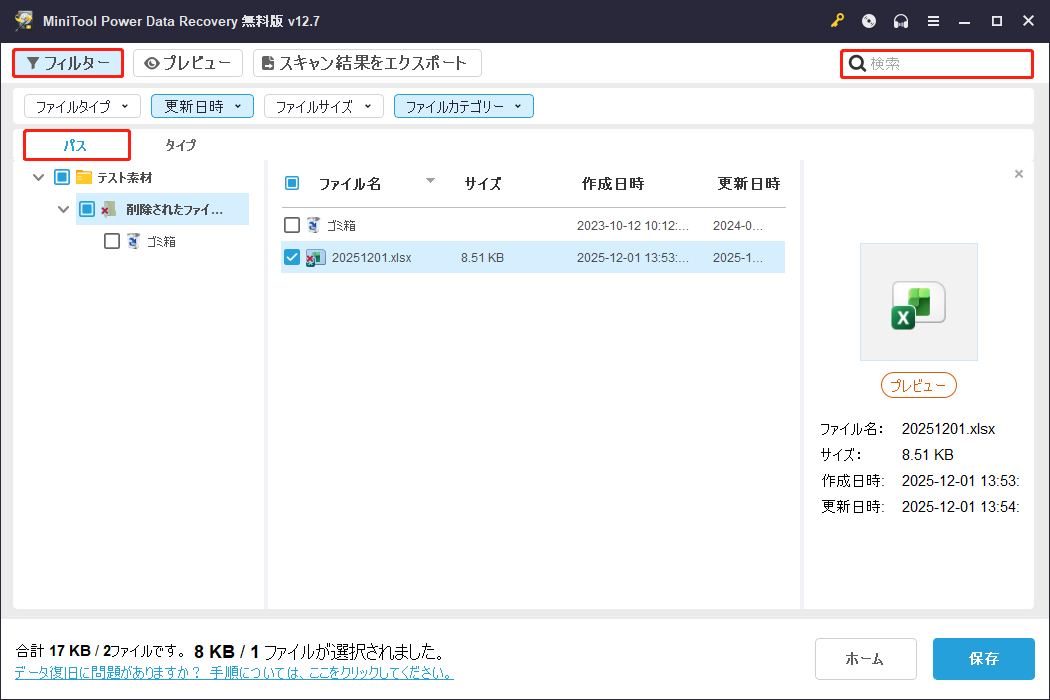Click the Excel icon beside 20251201.xlsx

pos(314,257)
